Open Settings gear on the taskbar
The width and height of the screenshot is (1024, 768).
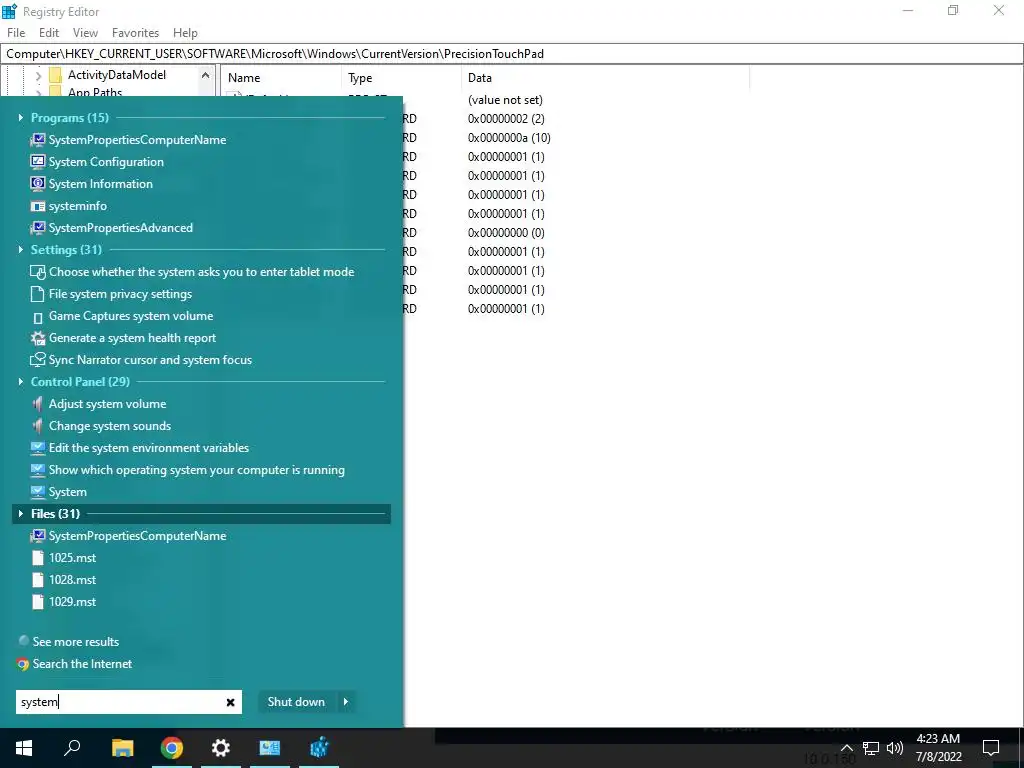(x=221, y=748)
